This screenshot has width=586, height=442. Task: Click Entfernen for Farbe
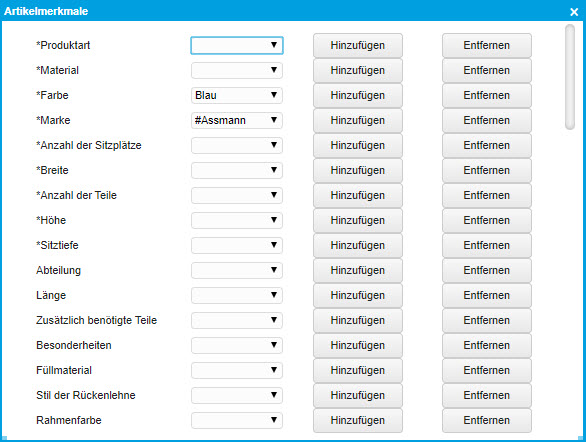pyautogui.click(x=487, y=95)
